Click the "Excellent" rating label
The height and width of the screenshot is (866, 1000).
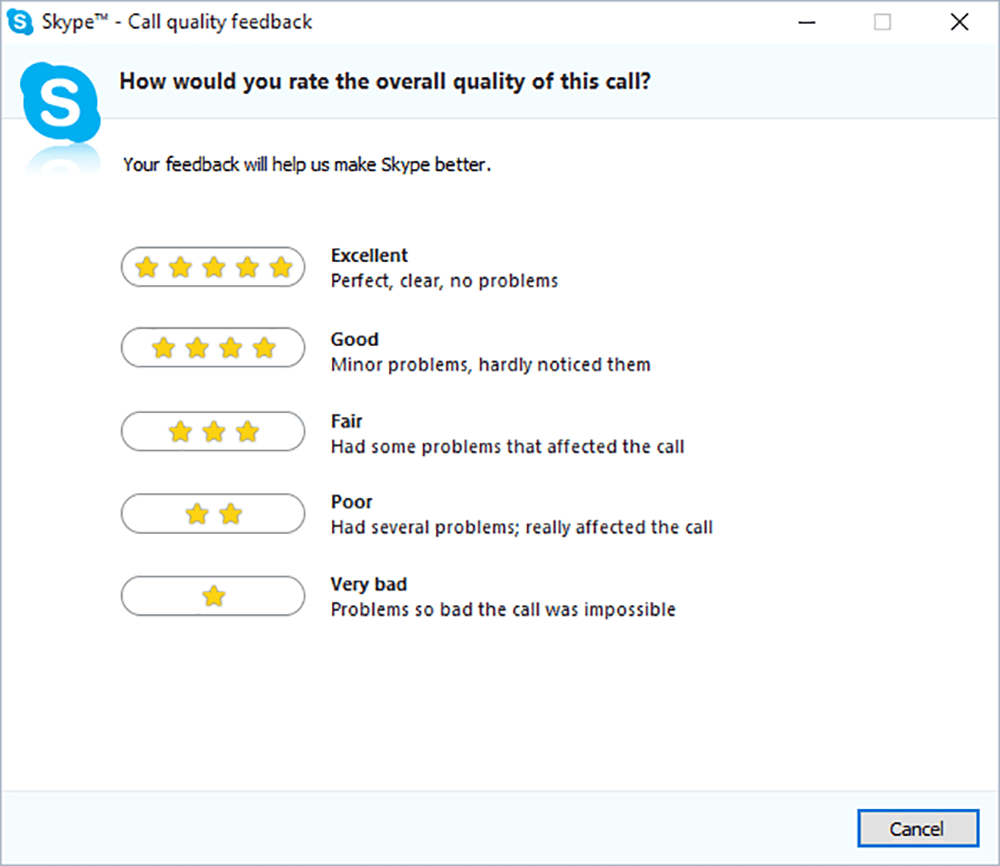369,255
